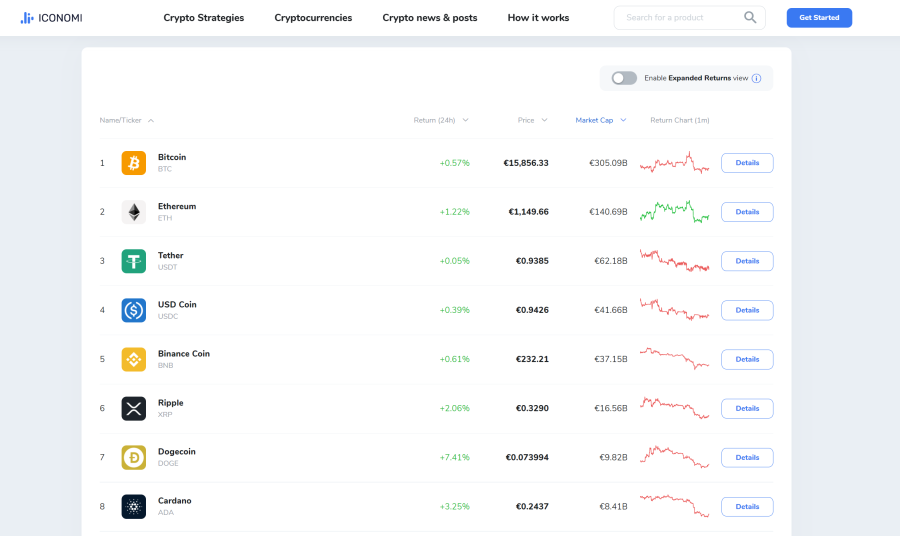Screen dimensions: 900x536
Task: Toggle the Expanded Returns view switch
Action: (624, 78)
